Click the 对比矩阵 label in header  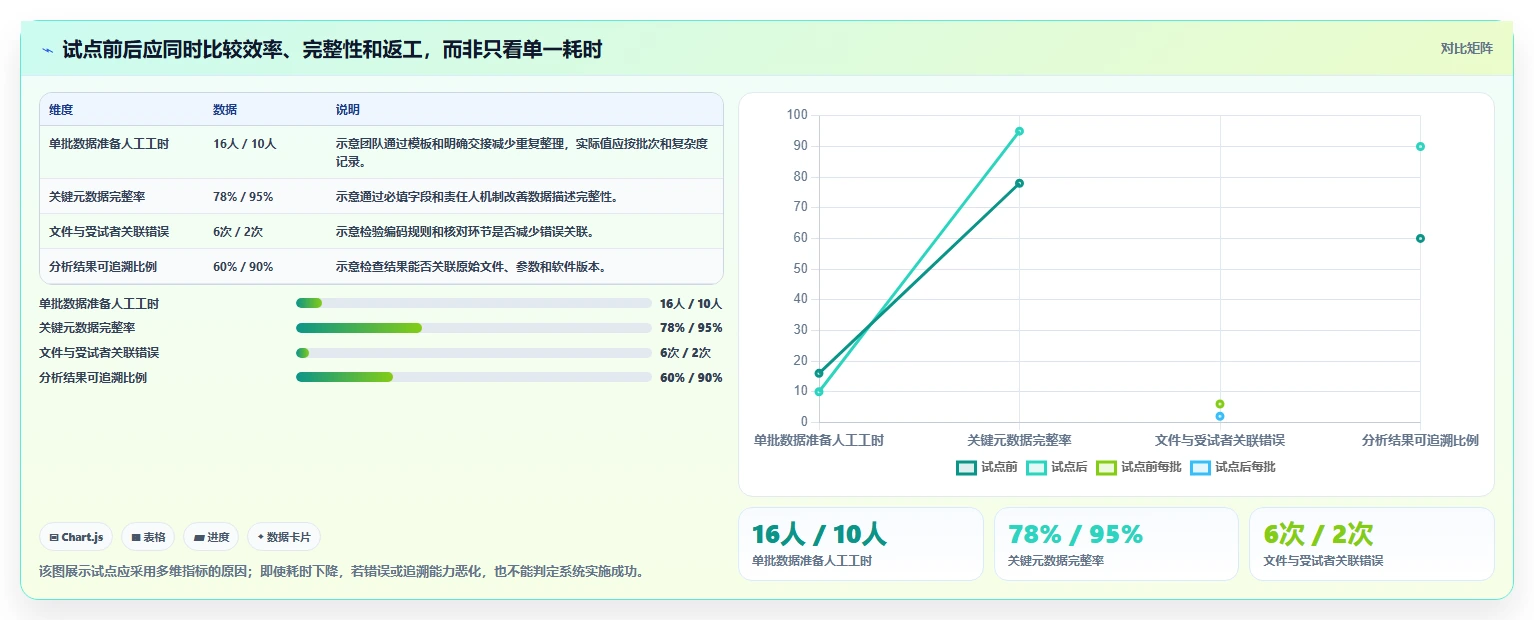click(1466, 49)
